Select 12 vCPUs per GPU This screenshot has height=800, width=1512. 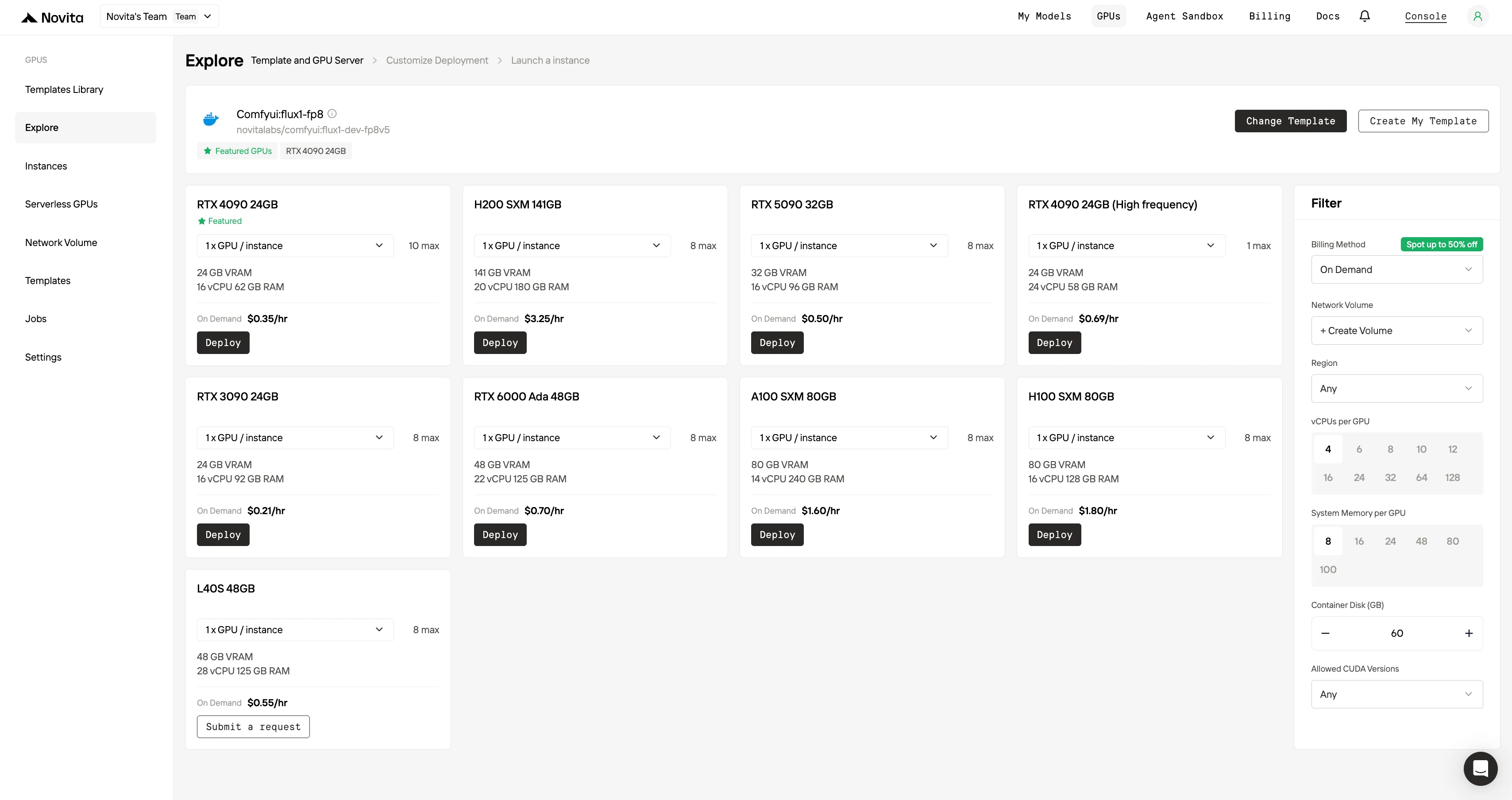coord(1452,449)
